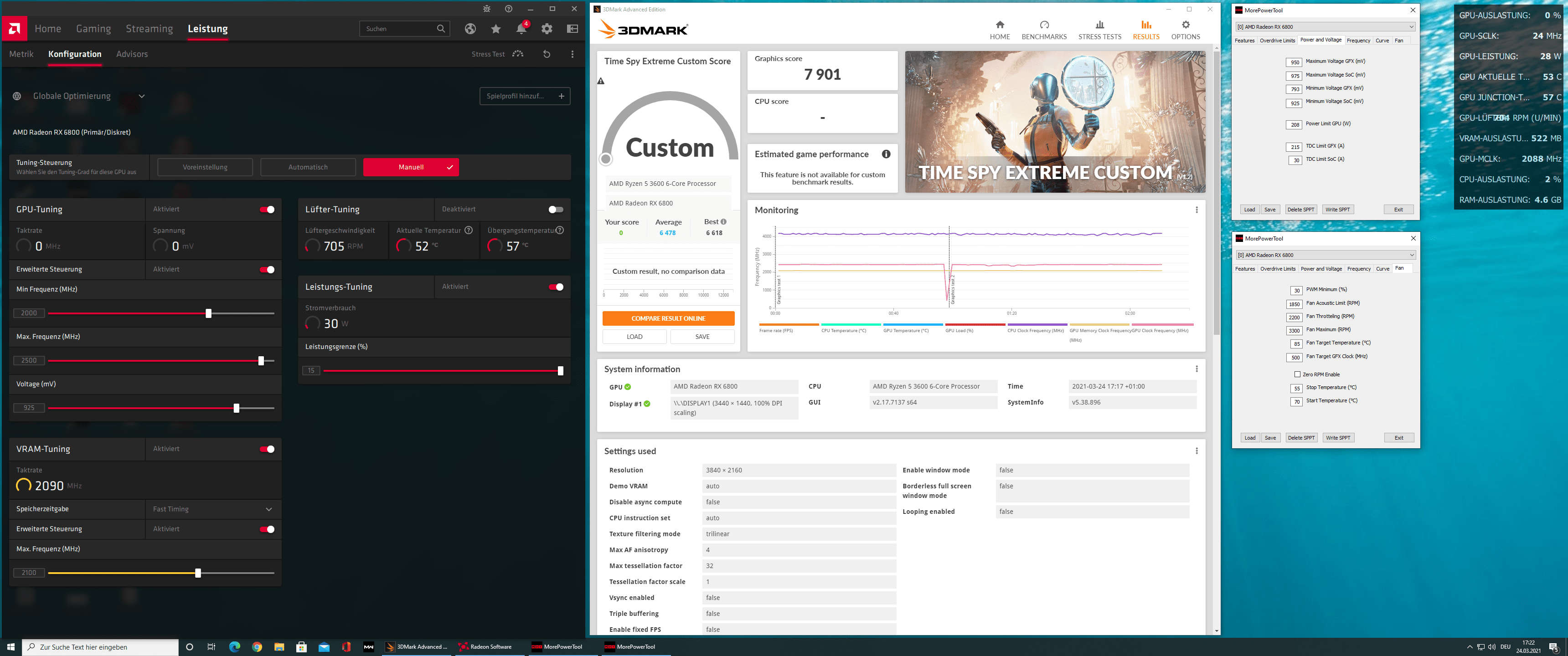
Task: Open GPU selector in lower MorePowerTool window
Action: 1325,255
